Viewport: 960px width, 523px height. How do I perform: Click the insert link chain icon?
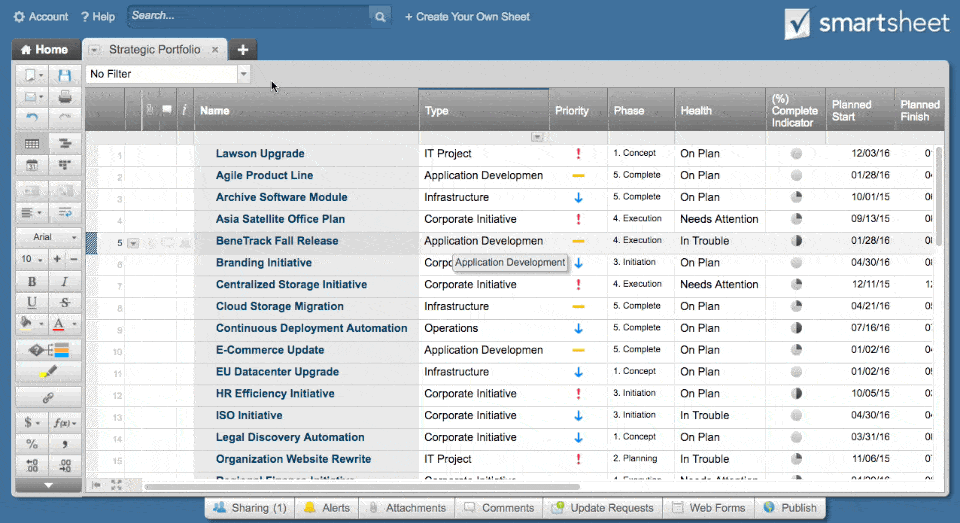click(x=47, y=398)
